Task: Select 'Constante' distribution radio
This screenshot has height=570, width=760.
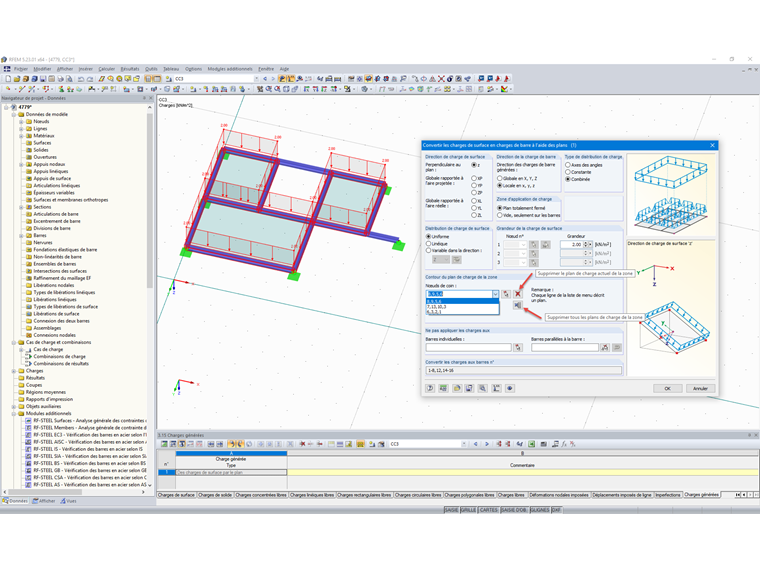Action: pos(568,172)
